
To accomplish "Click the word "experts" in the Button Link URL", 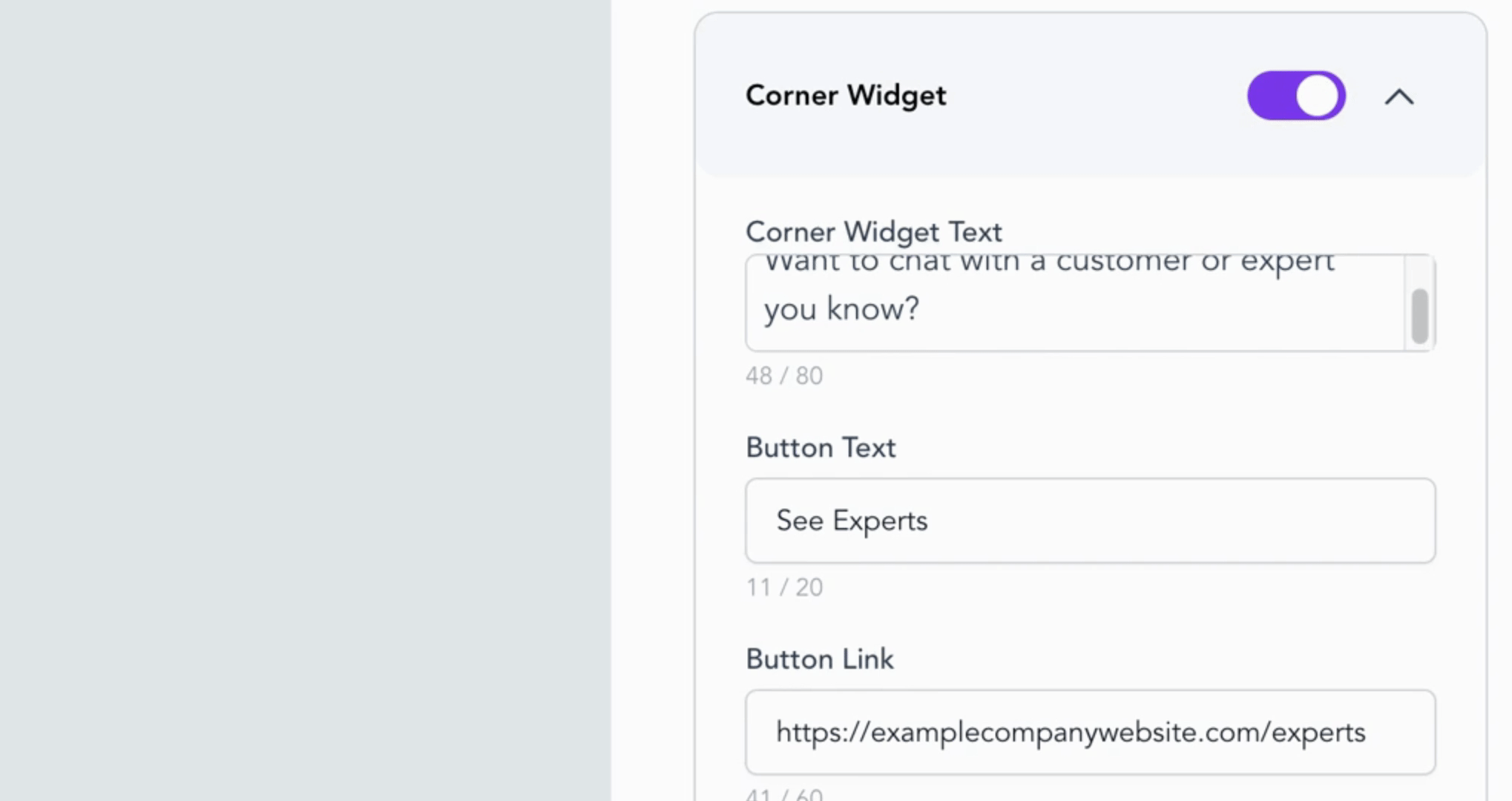I will (x=1318, y=733).
